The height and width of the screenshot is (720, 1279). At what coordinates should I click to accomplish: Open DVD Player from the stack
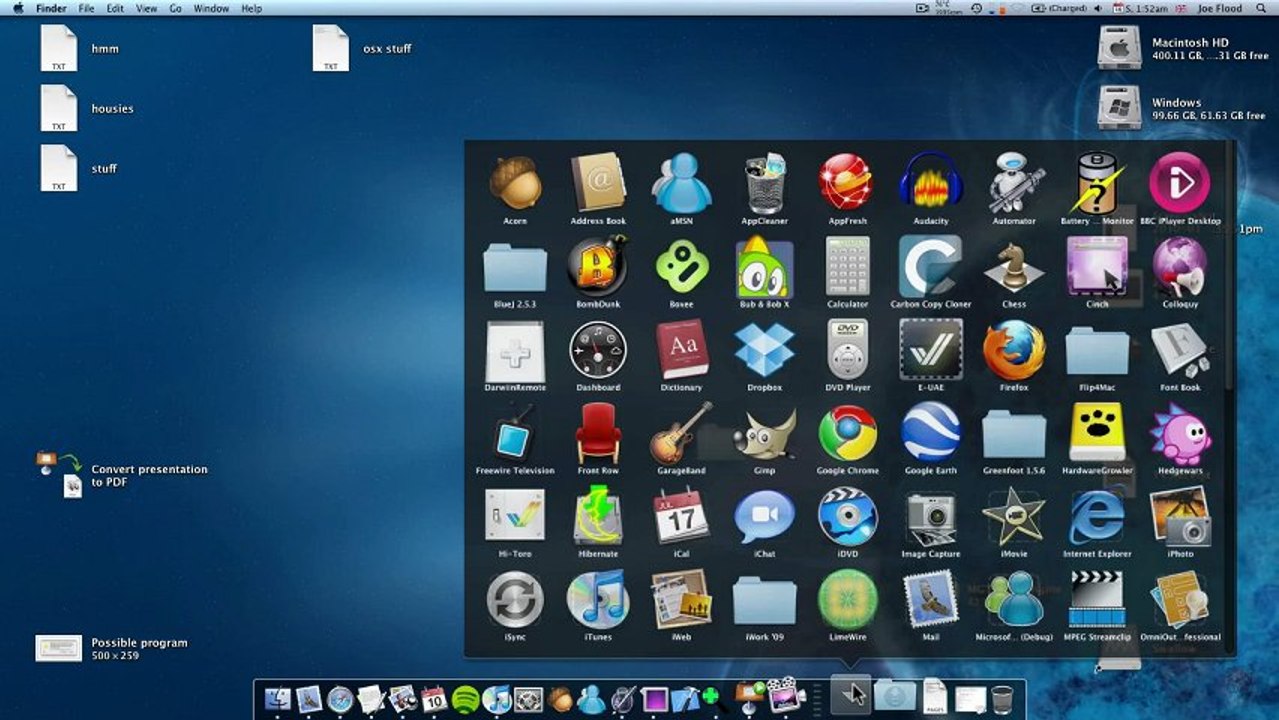pyautogui.click(x=847, y=350)
